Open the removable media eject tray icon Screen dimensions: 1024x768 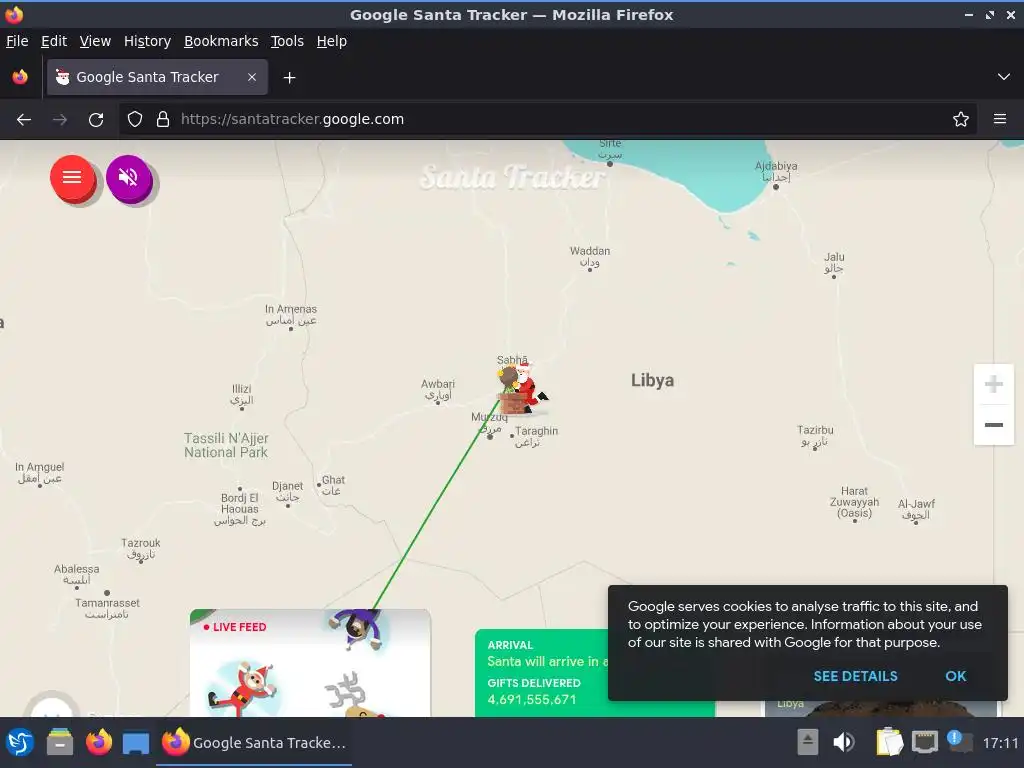pos(807,743)
